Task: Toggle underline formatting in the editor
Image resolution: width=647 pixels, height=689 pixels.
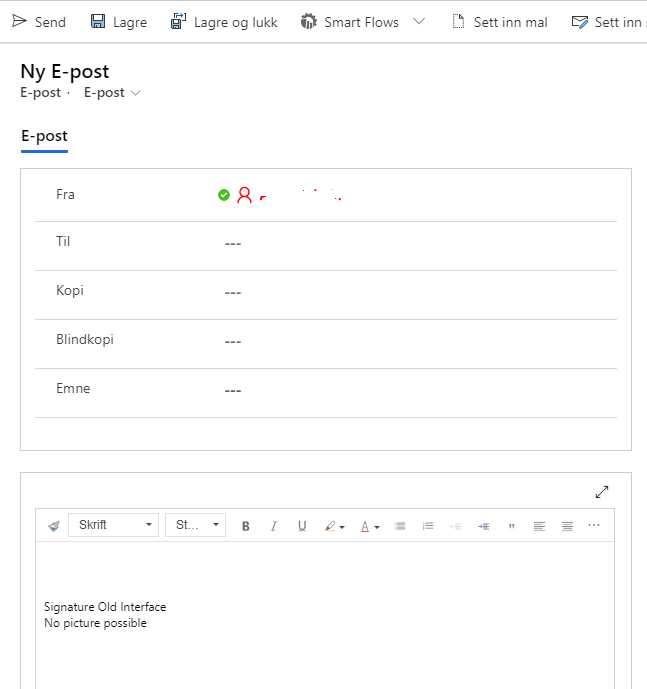Action: [x=302, y=526]
